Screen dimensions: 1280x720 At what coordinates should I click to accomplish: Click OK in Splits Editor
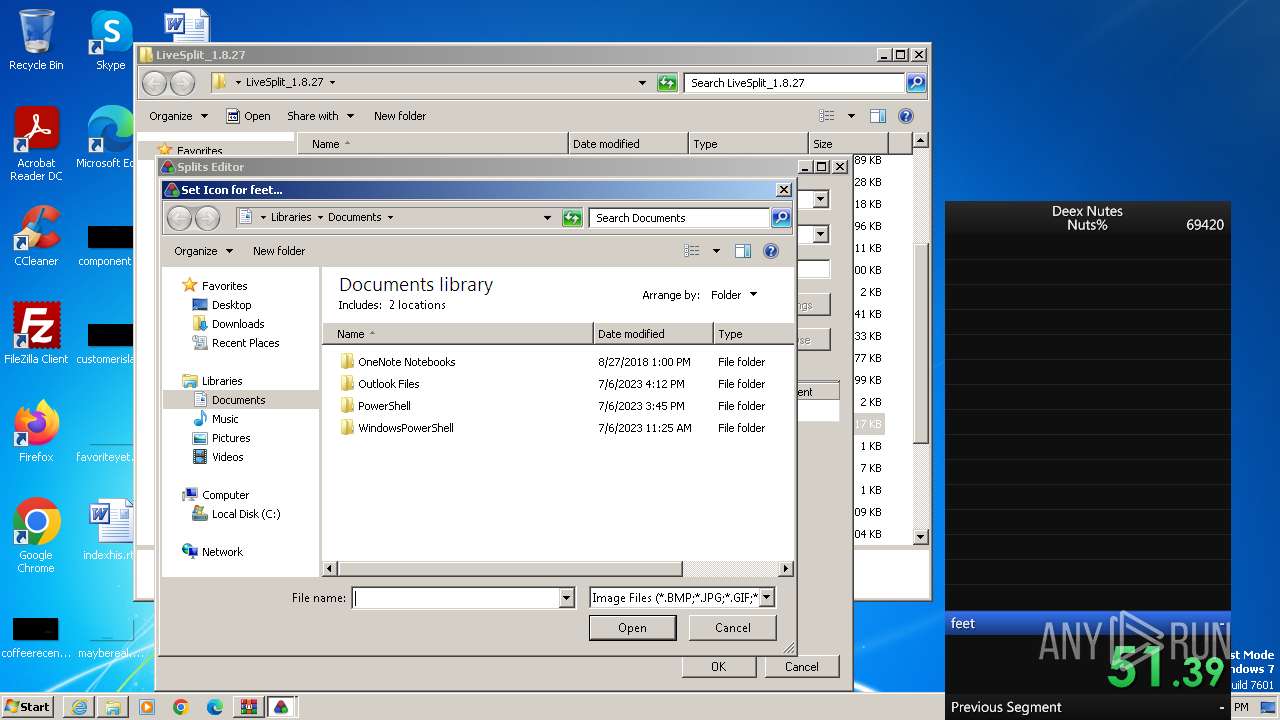pyautogui.click(x=718, y=667)
